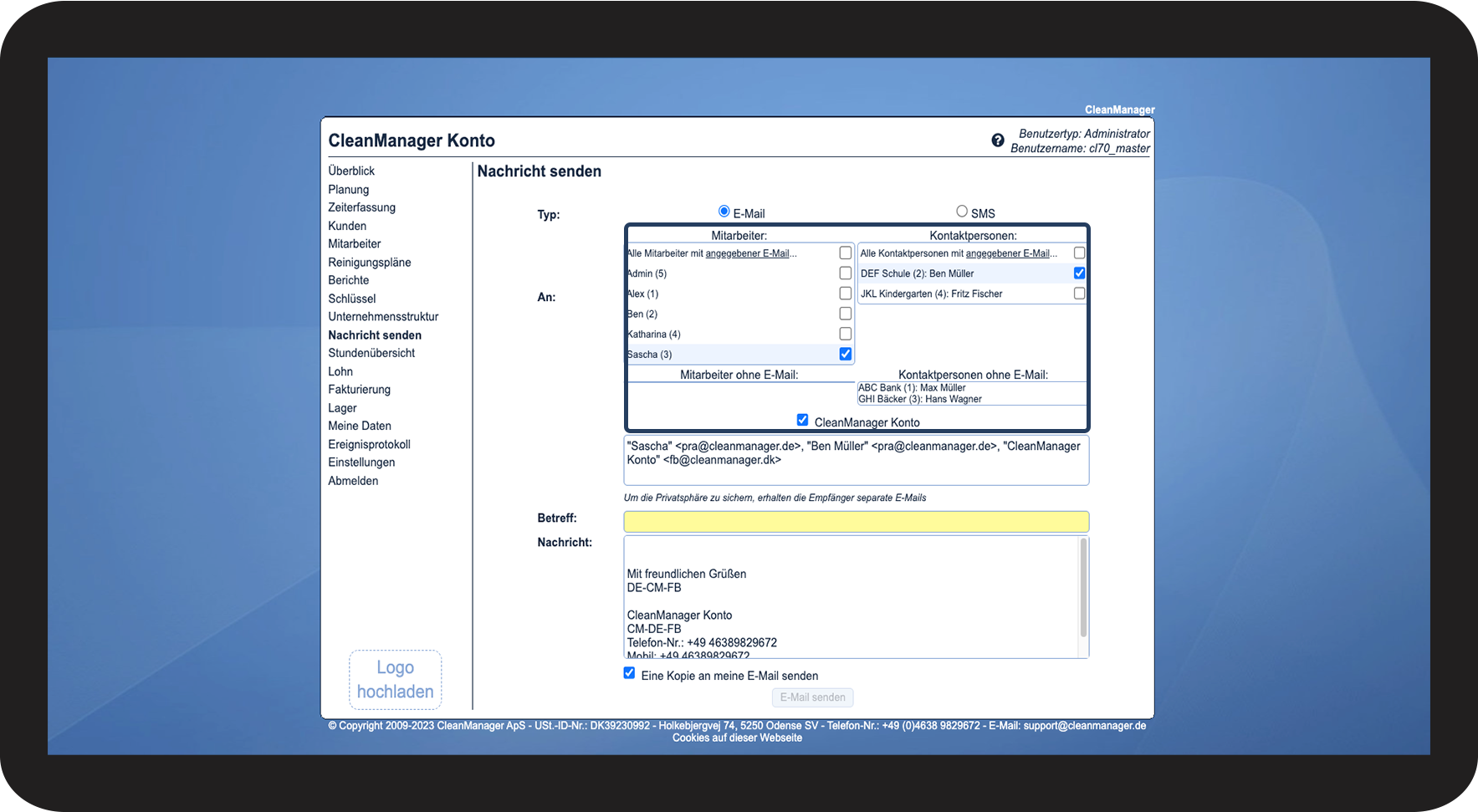
Task: Uncheck the CleanManager Konto recipient checkbox
Action: pos(803,420)
